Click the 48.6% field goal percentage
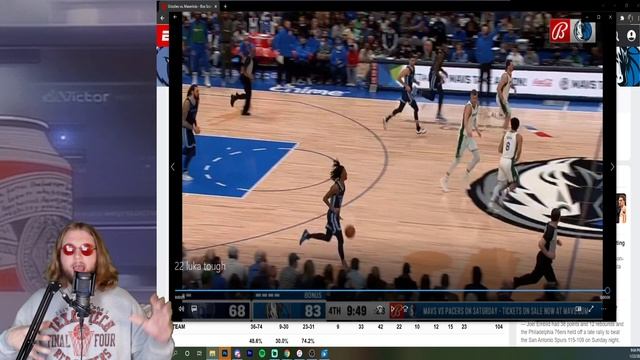The width and height of the screenshot is (640, 360). (x=256, y=341)
